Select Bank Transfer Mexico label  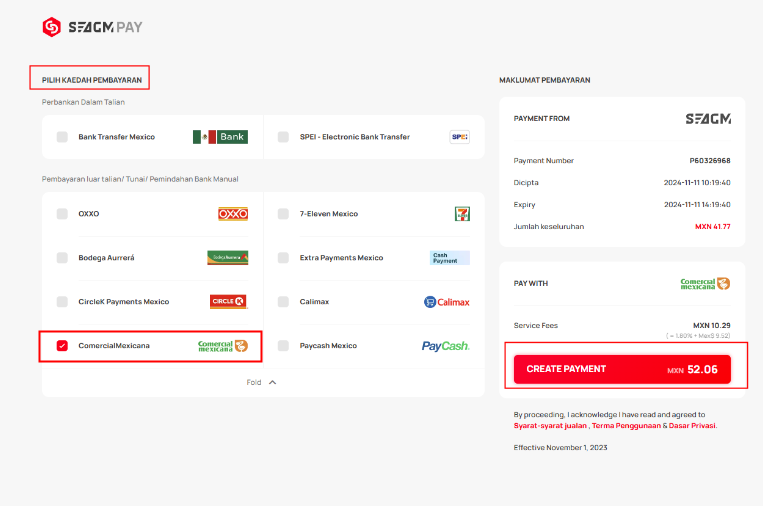coord(117,137)
